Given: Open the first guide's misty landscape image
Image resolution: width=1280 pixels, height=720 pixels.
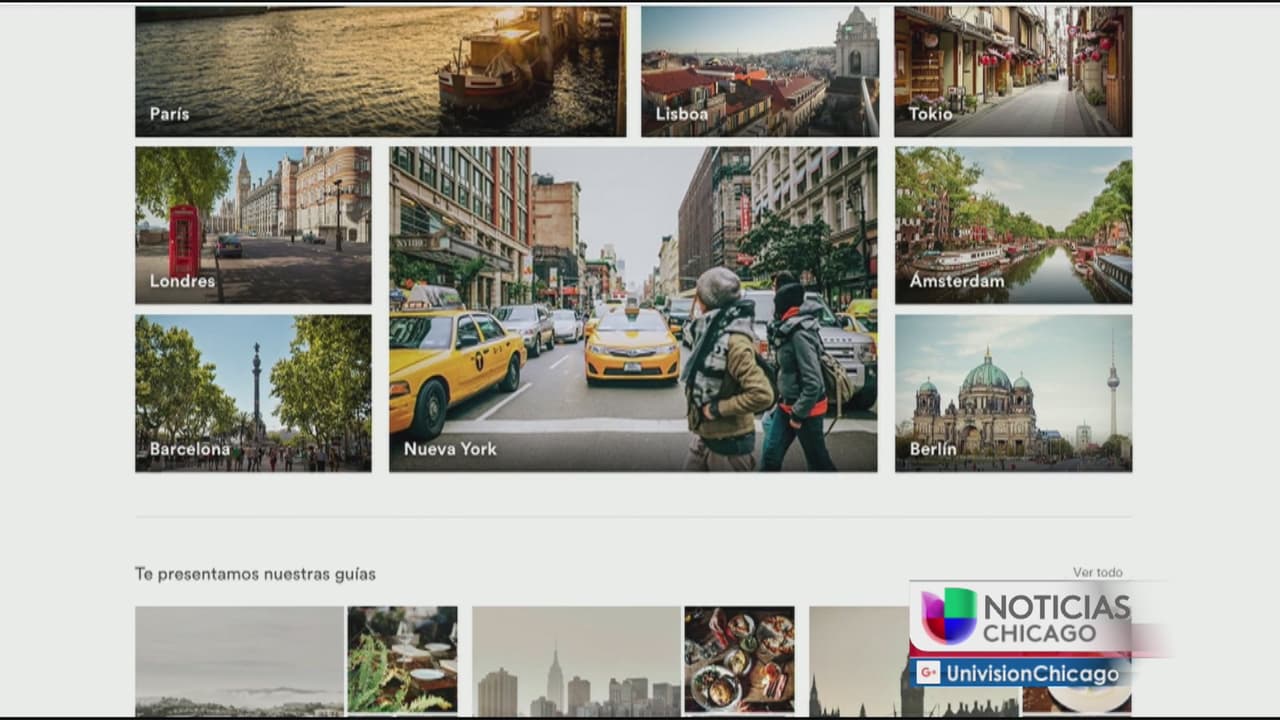Looking at the screenshot, I should (x=239, y=660).
